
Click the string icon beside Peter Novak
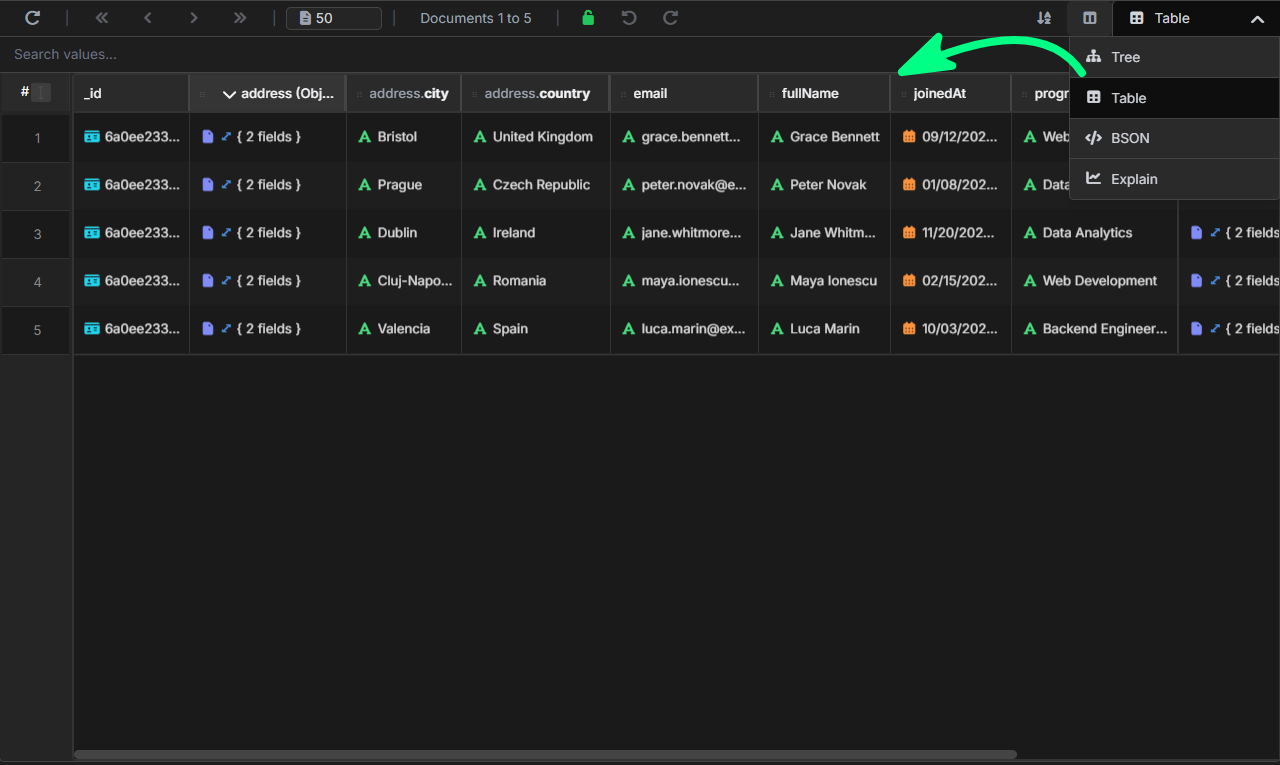777,185
